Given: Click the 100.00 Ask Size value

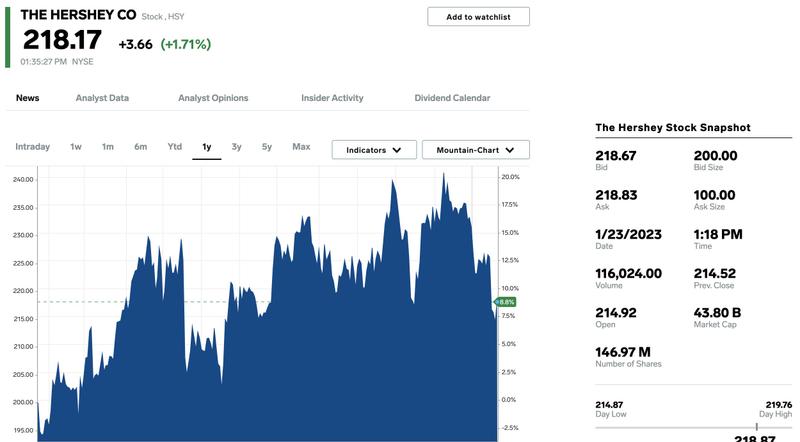Looking at the screenshot, I should (714, 195).
